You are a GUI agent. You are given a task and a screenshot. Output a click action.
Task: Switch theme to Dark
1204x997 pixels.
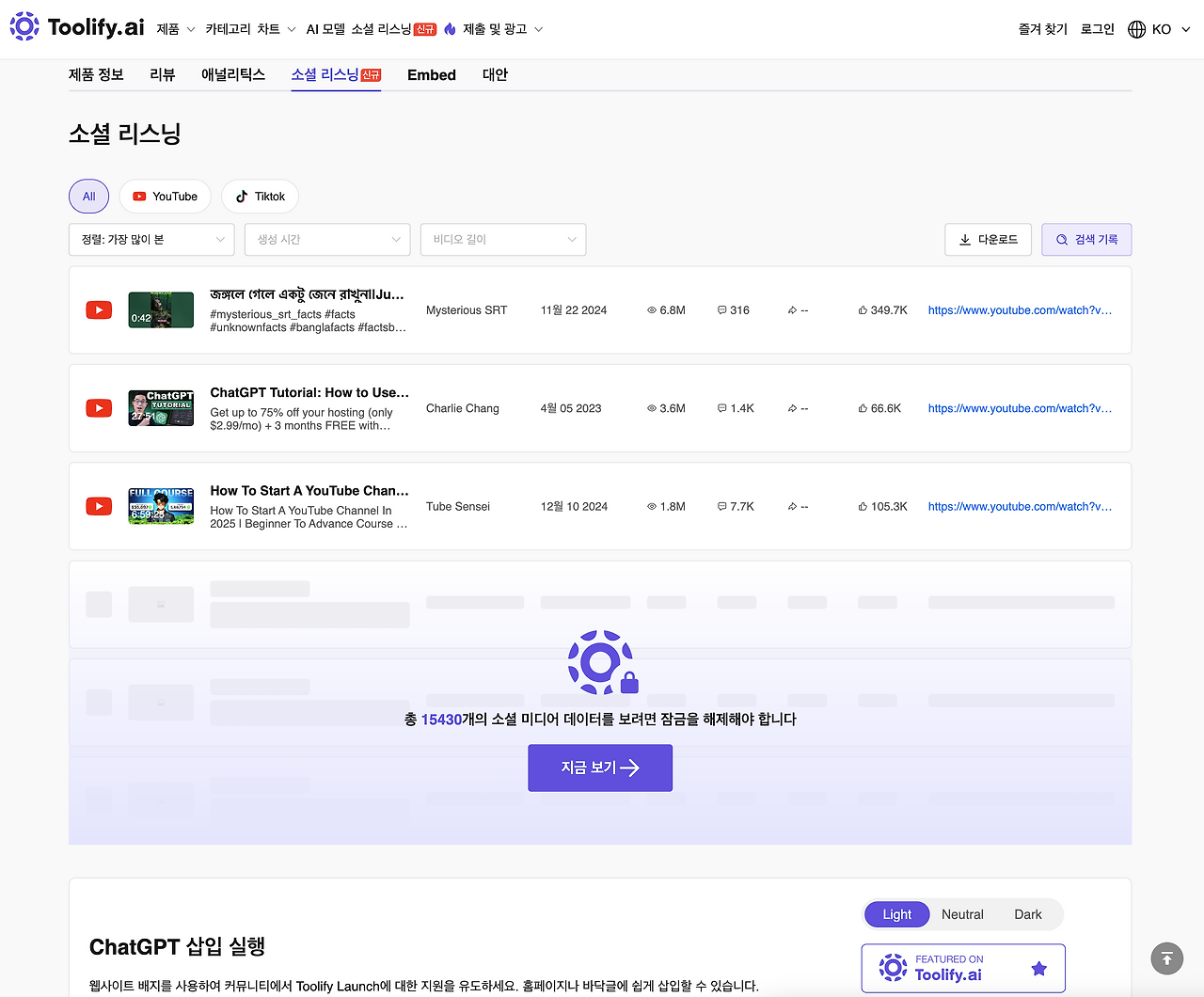(1027, 913)
